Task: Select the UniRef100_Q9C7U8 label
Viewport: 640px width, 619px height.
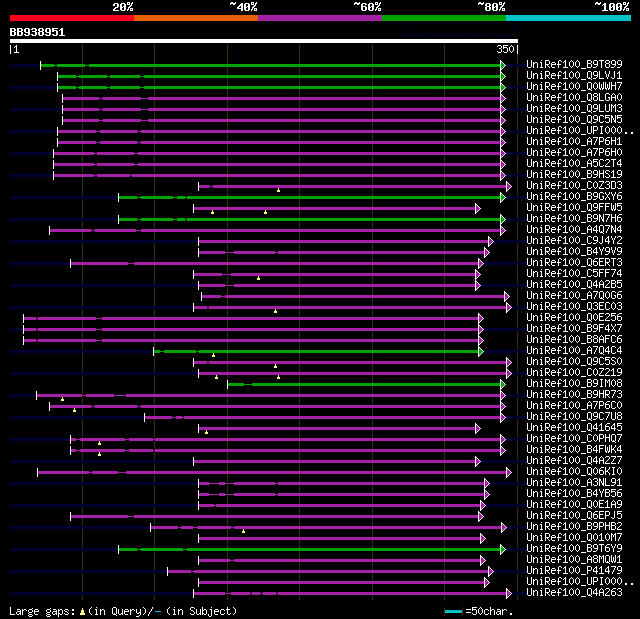Action: pos(574,417)
